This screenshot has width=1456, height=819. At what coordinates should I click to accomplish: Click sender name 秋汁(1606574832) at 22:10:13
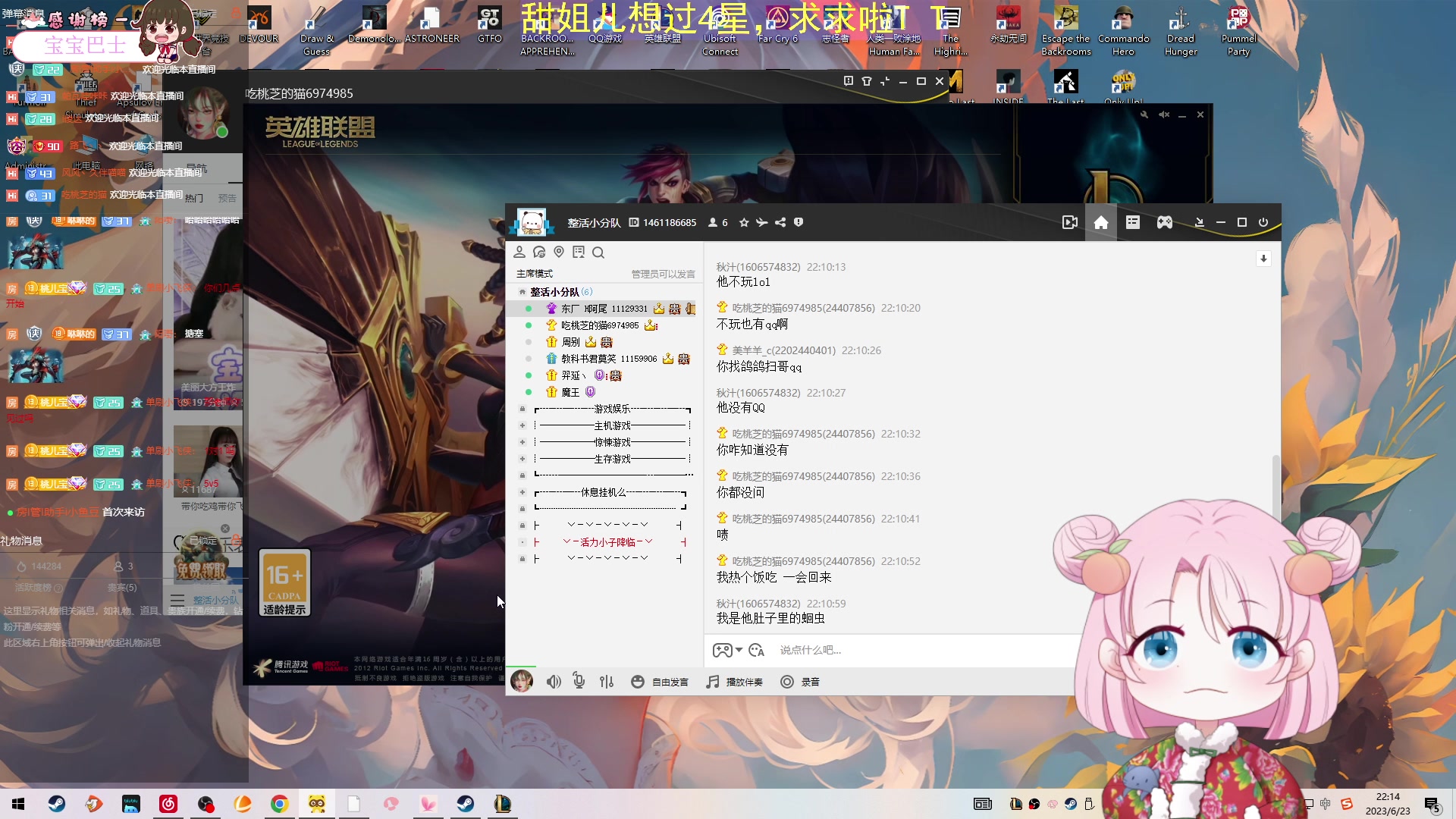pyautogui.click(x=758, y=267)
